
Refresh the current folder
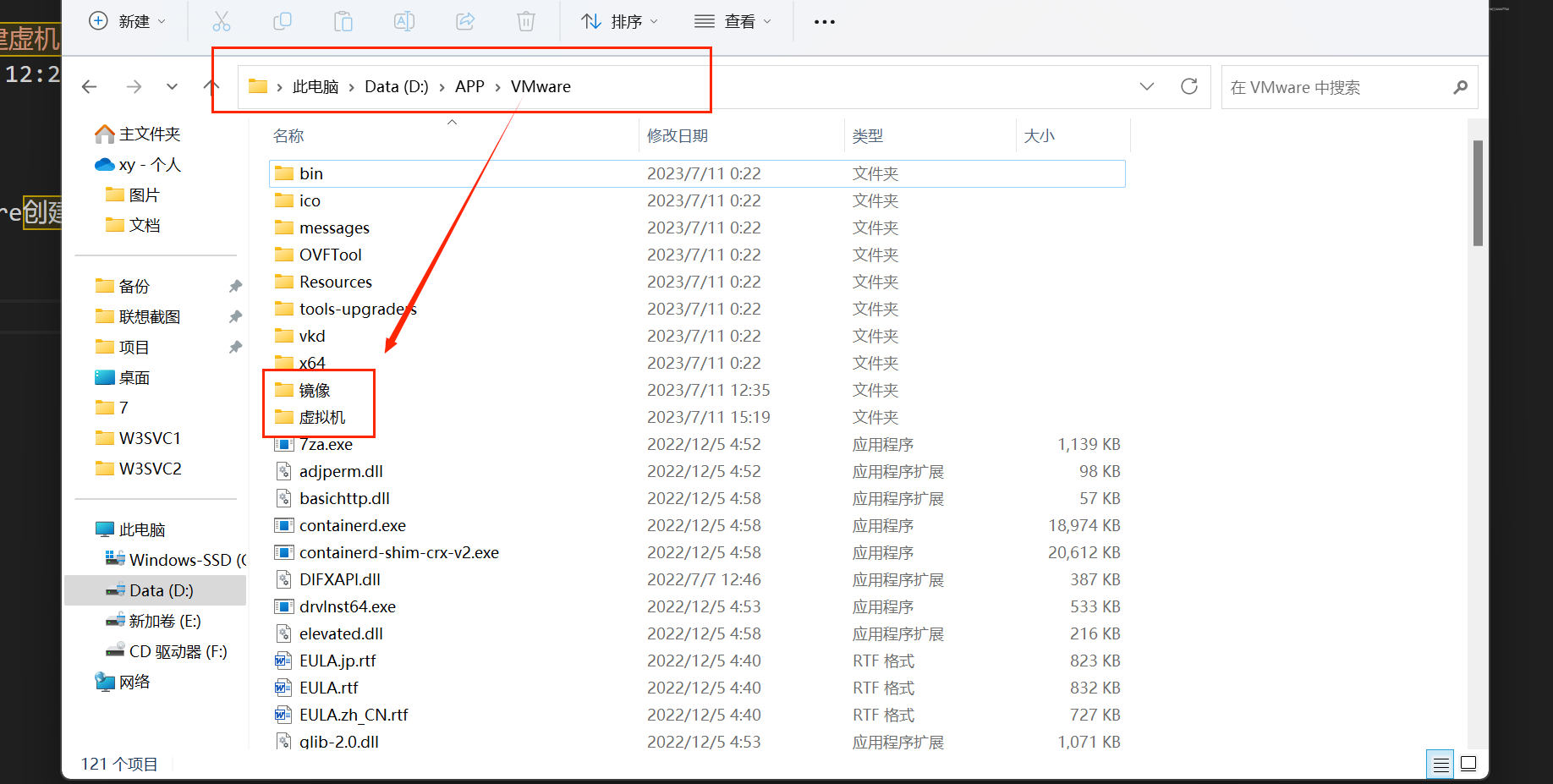point(1189,86)
